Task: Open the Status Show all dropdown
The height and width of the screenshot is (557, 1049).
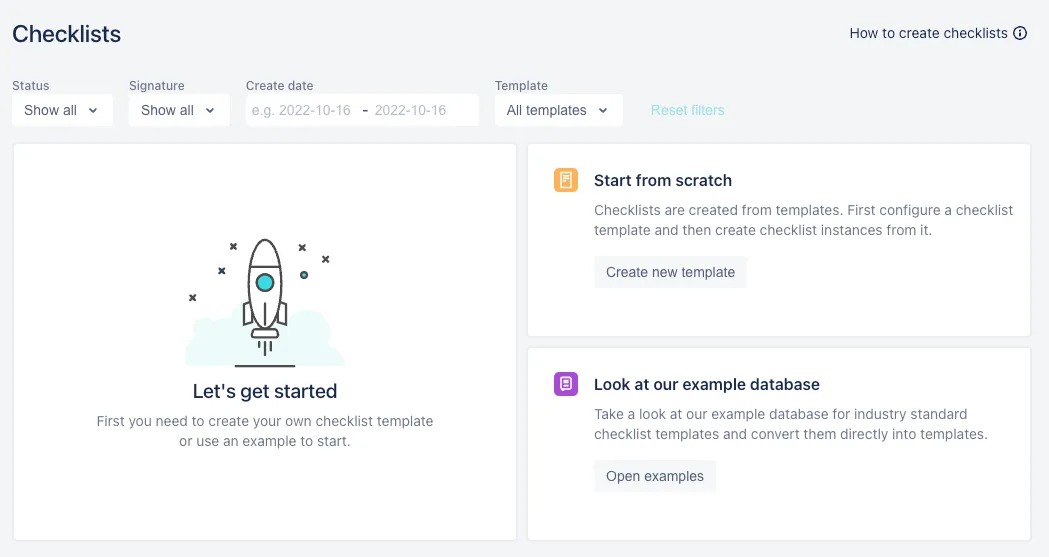Action: tap(62, 110)
